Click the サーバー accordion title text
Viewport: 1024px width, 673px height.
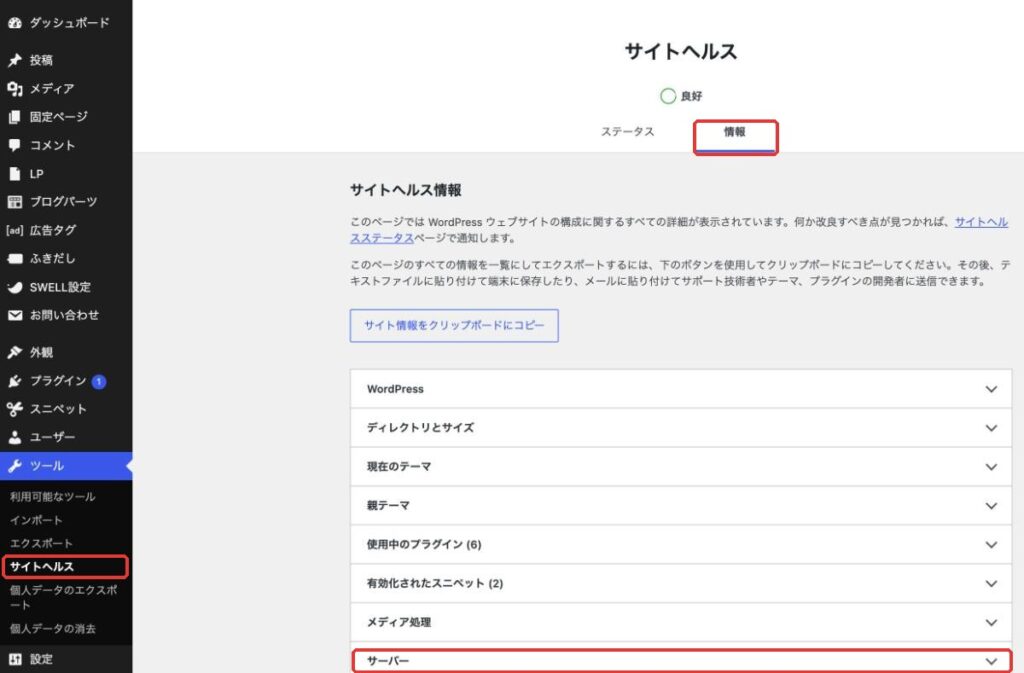tap(388, 661)
